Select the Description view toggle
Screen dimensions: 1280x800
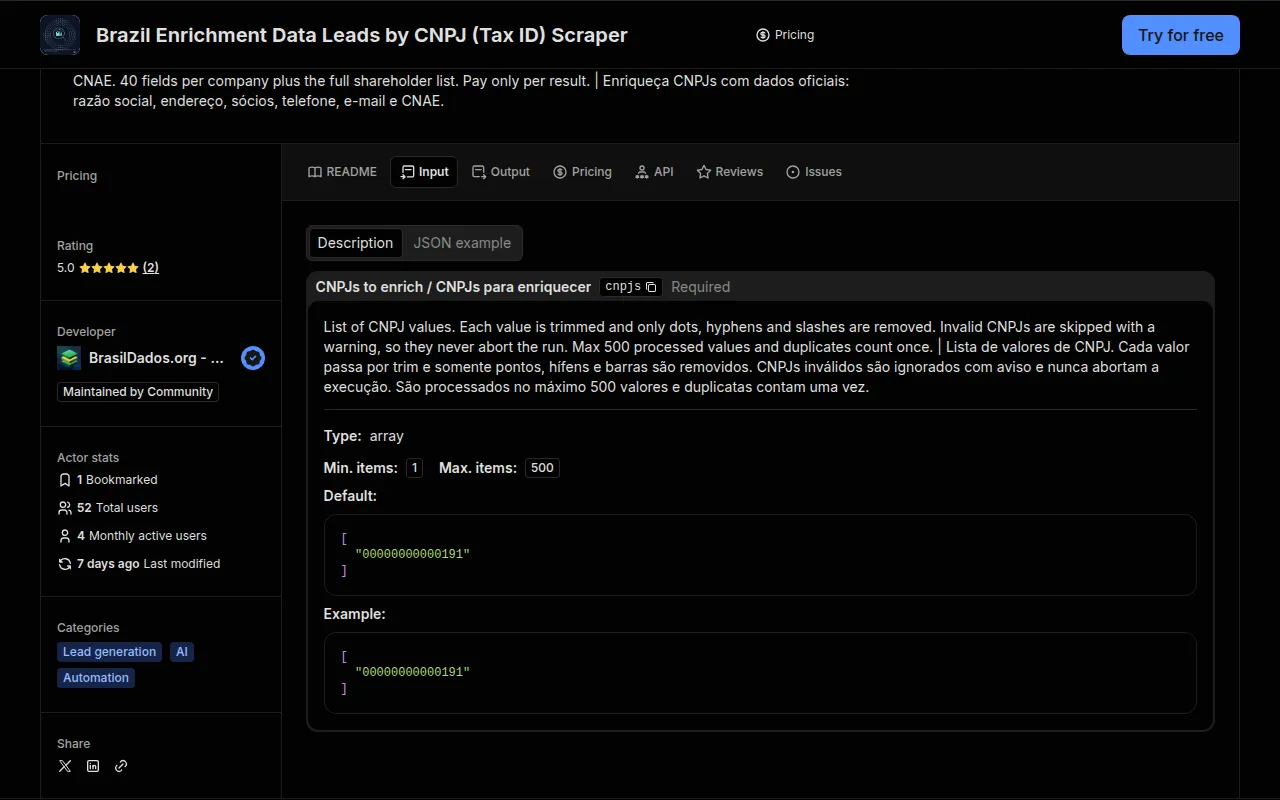pyautogui.click(x=355, y=243)
